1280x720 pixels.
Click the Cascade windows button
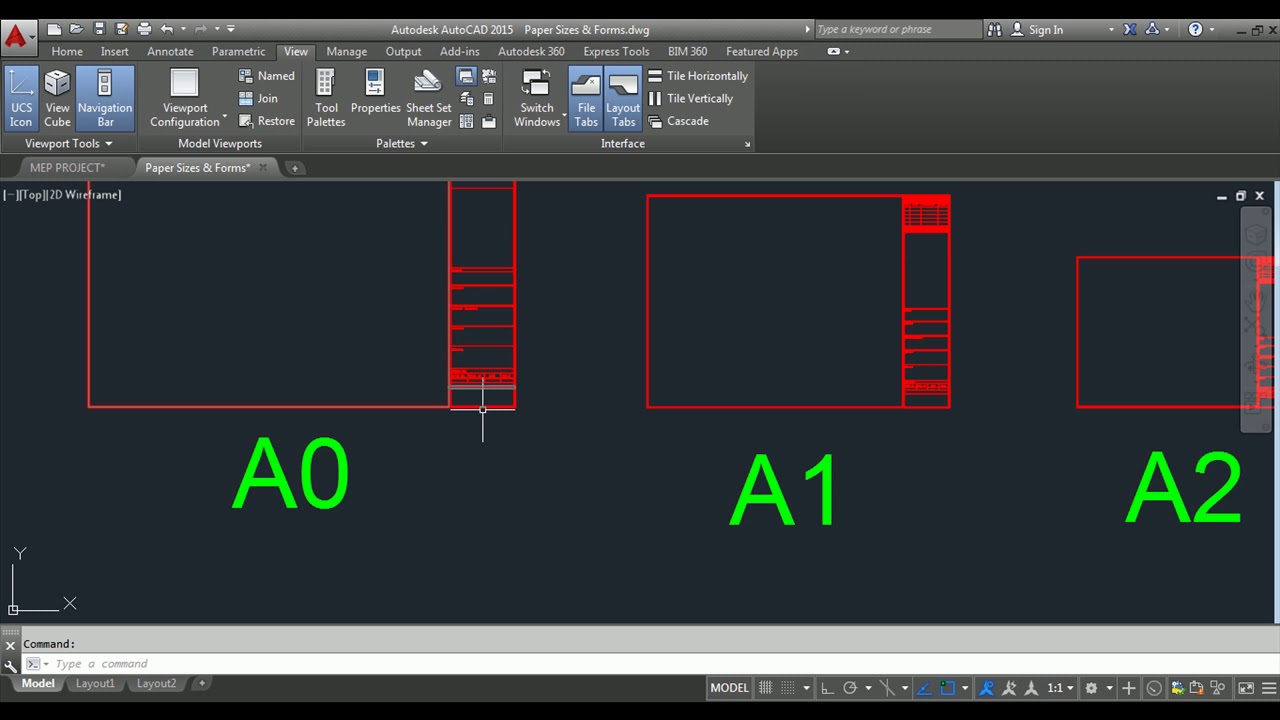tap(678, 121)
